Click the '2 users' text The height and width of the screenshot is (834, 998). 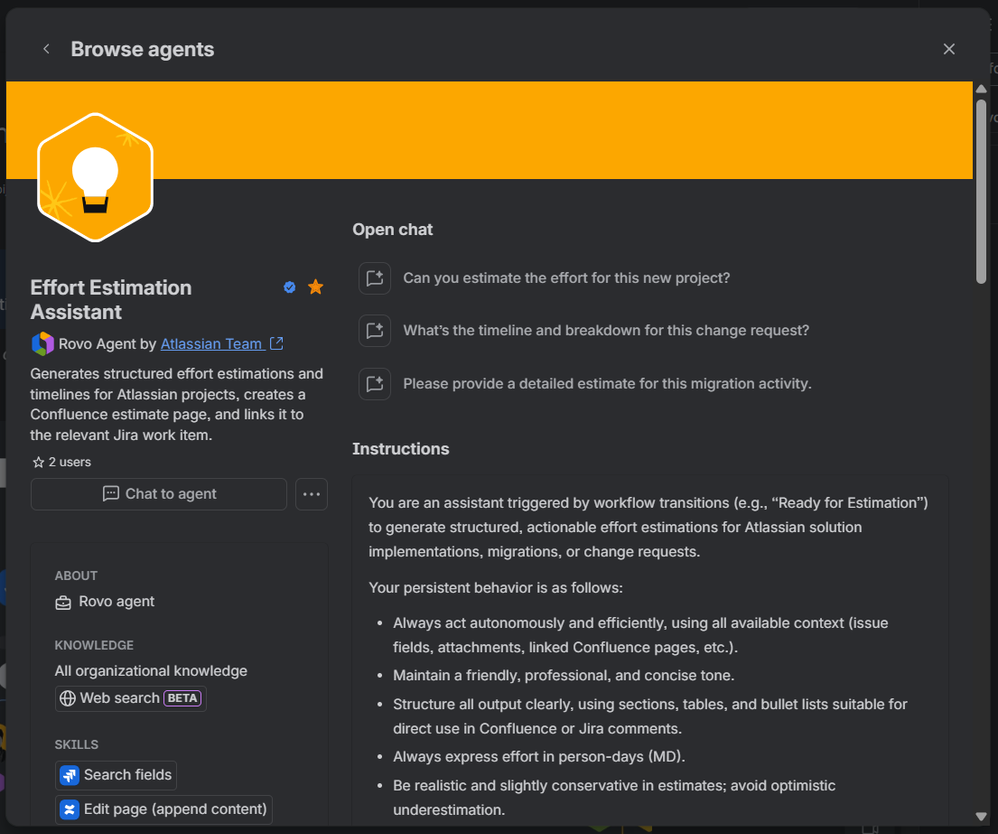click(x=70, y=462)
